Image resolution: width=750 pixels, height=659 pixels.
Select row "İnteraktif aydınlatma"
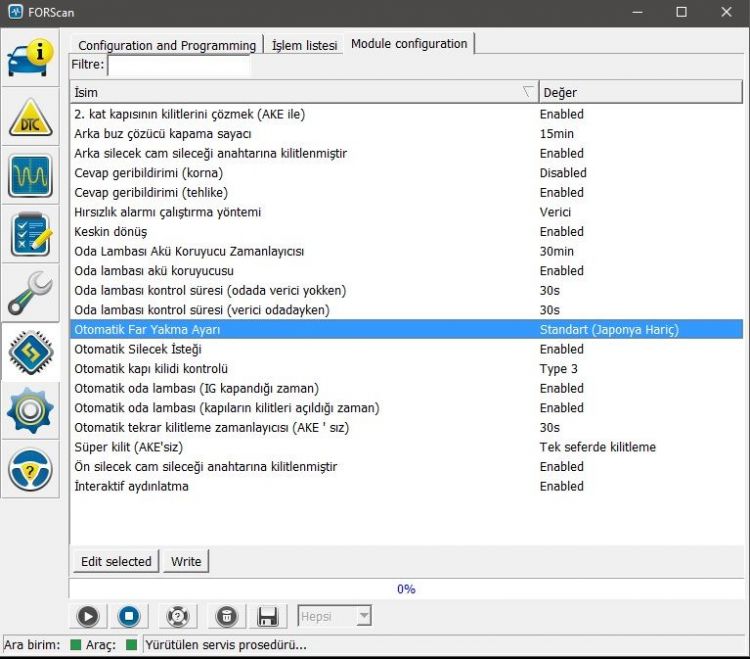pos(407,487)
